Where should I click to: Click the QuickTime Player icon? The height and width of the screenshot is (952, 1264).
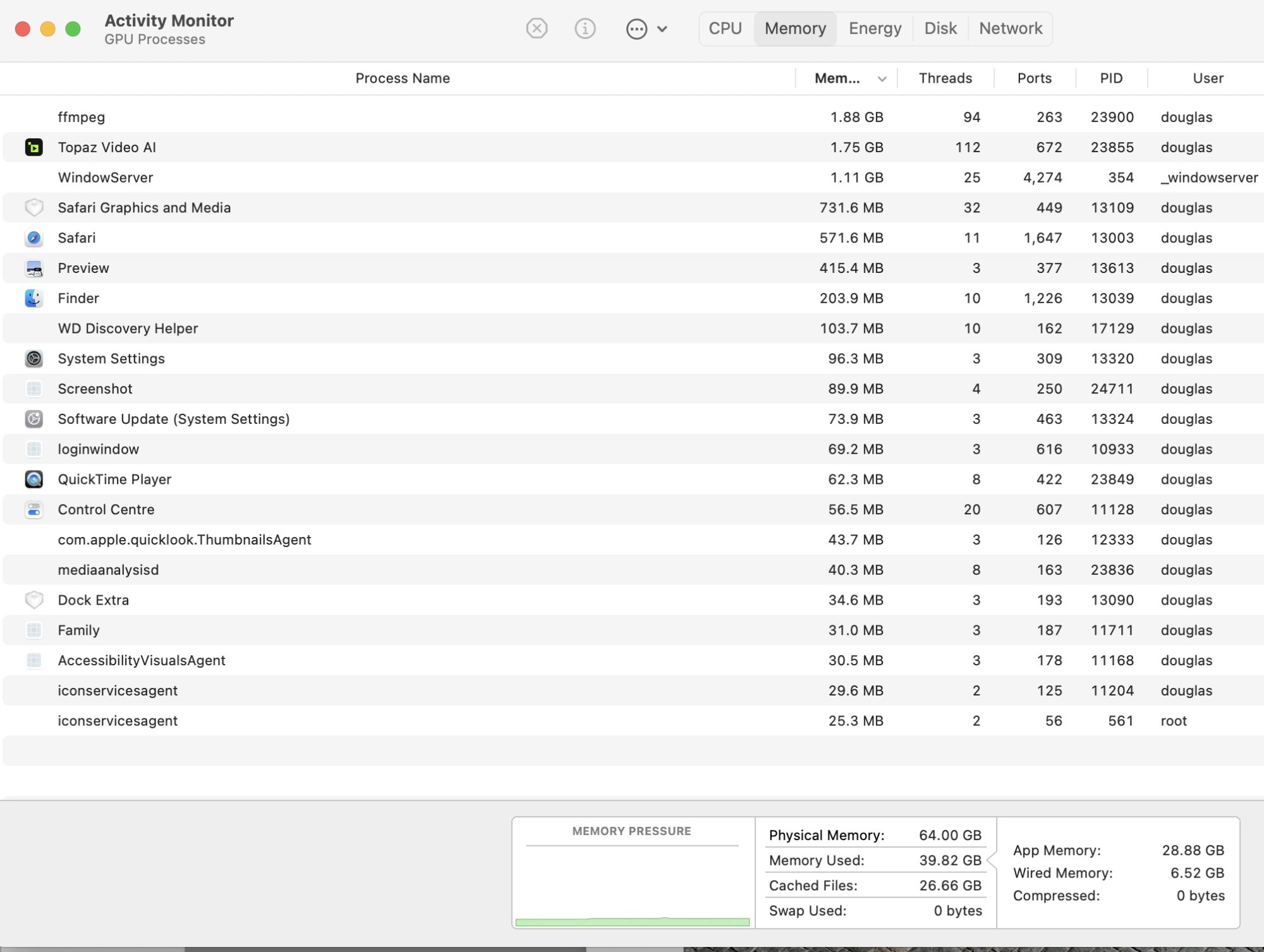34,479
